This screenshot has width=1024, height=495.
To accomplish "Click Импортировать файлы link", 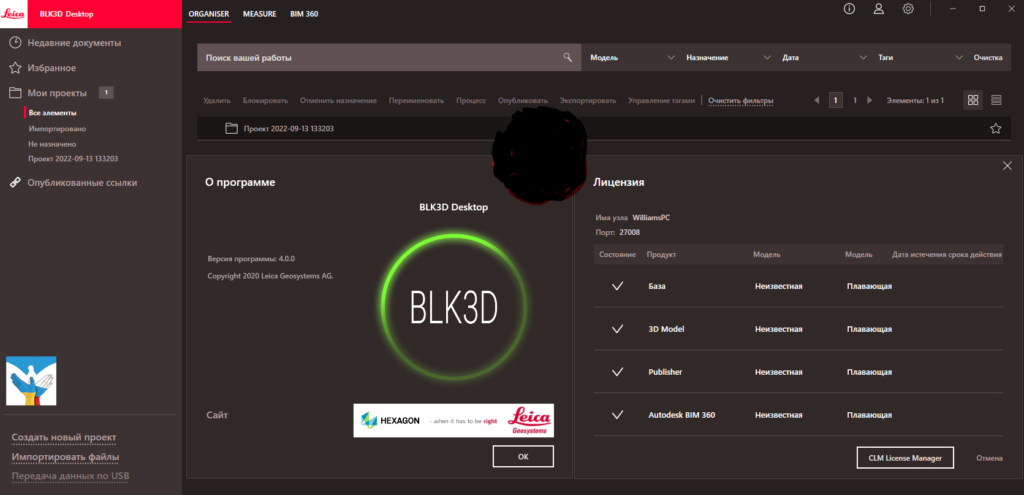I will pyautogui.click(x=65, y=456).
